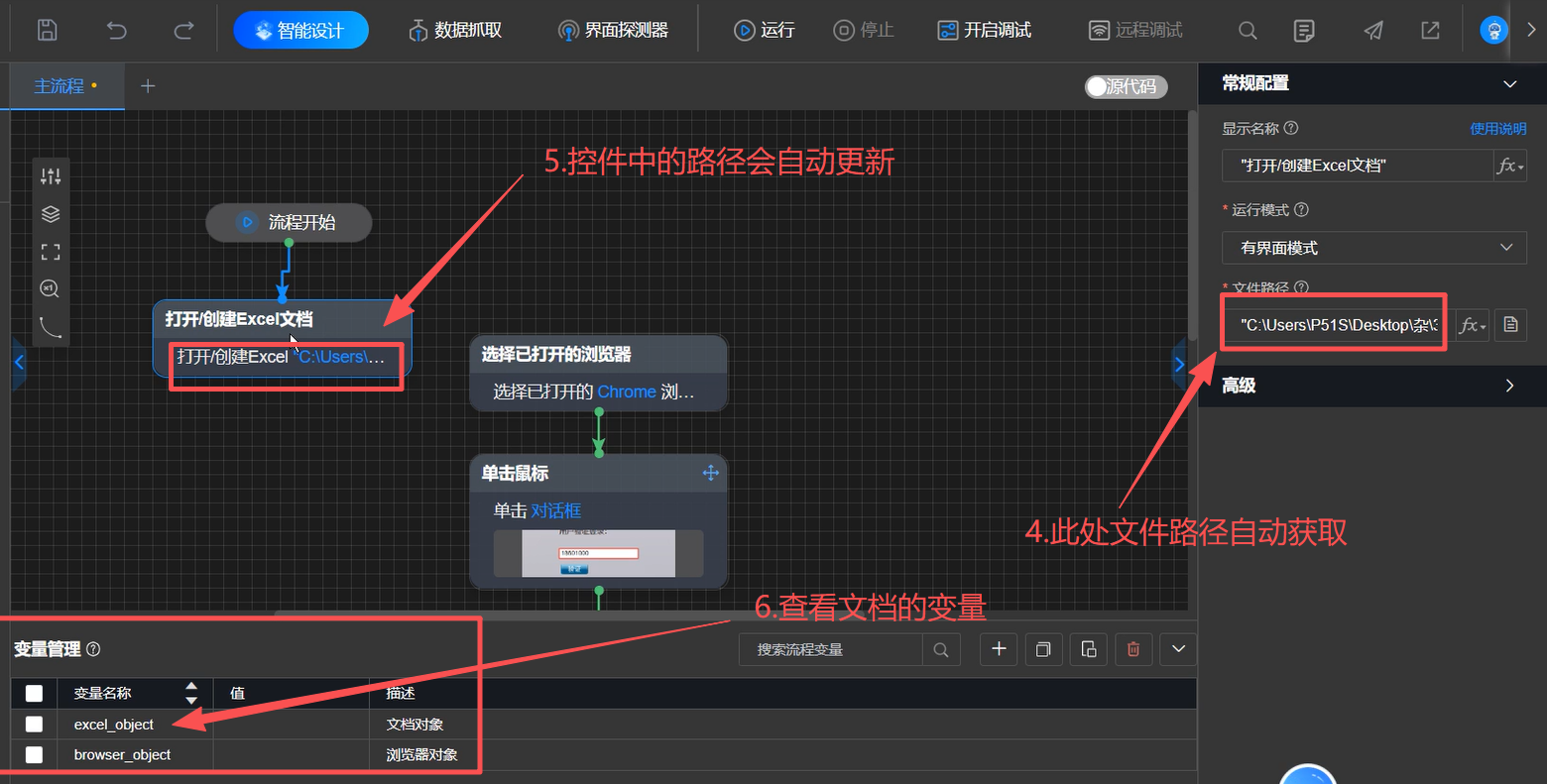Viewport: 1547px width, 784px height.
Task: Click the 单击鼠标 node's move icon
Action: click(x=710, y=473)
